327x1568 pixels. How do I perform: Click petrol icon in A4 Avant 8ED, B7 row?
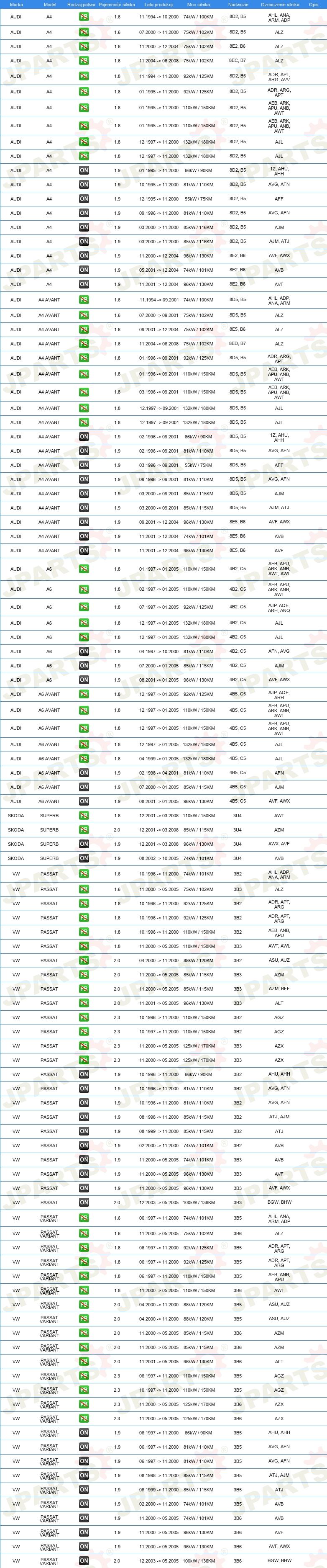tap(84, 344)
